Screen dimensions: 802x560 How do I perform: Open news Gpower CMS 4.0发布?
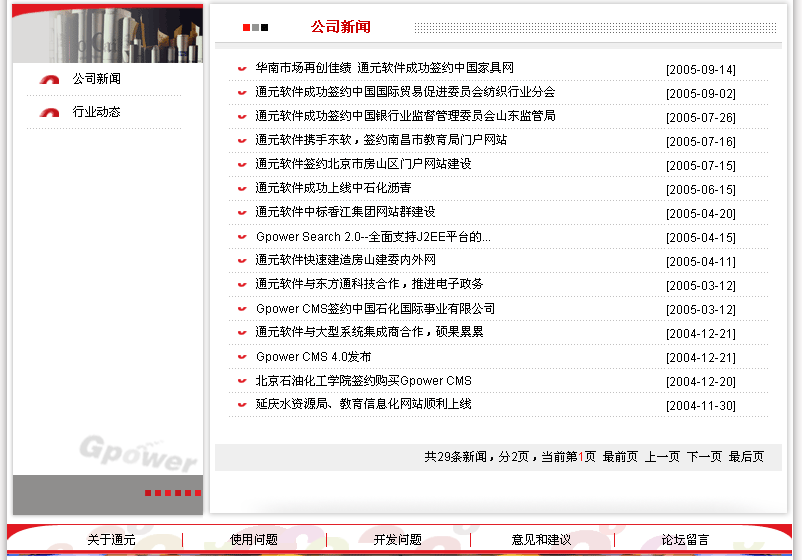pyautogui.click(x=314, y=357)
